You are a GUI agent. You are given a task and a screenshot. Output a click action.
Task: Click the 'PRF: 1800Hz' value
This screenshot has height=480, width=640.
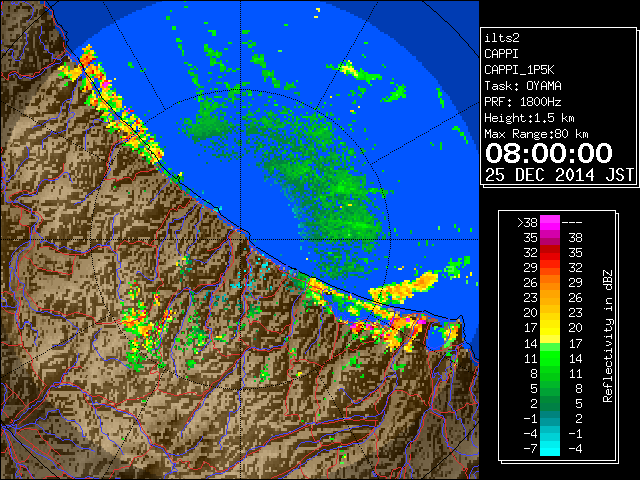click(x=523, y=102)
